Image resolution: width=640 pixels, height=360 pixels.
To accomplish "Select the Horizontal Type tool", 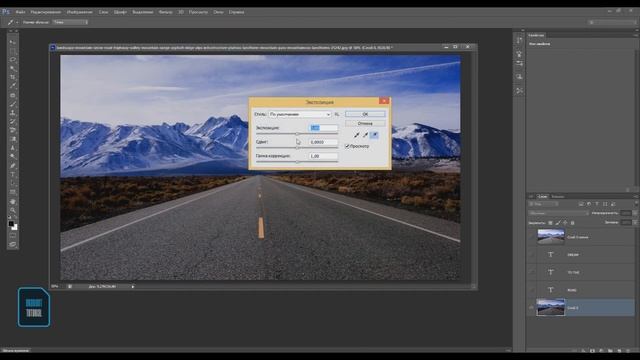I will (x=13, y=175).
